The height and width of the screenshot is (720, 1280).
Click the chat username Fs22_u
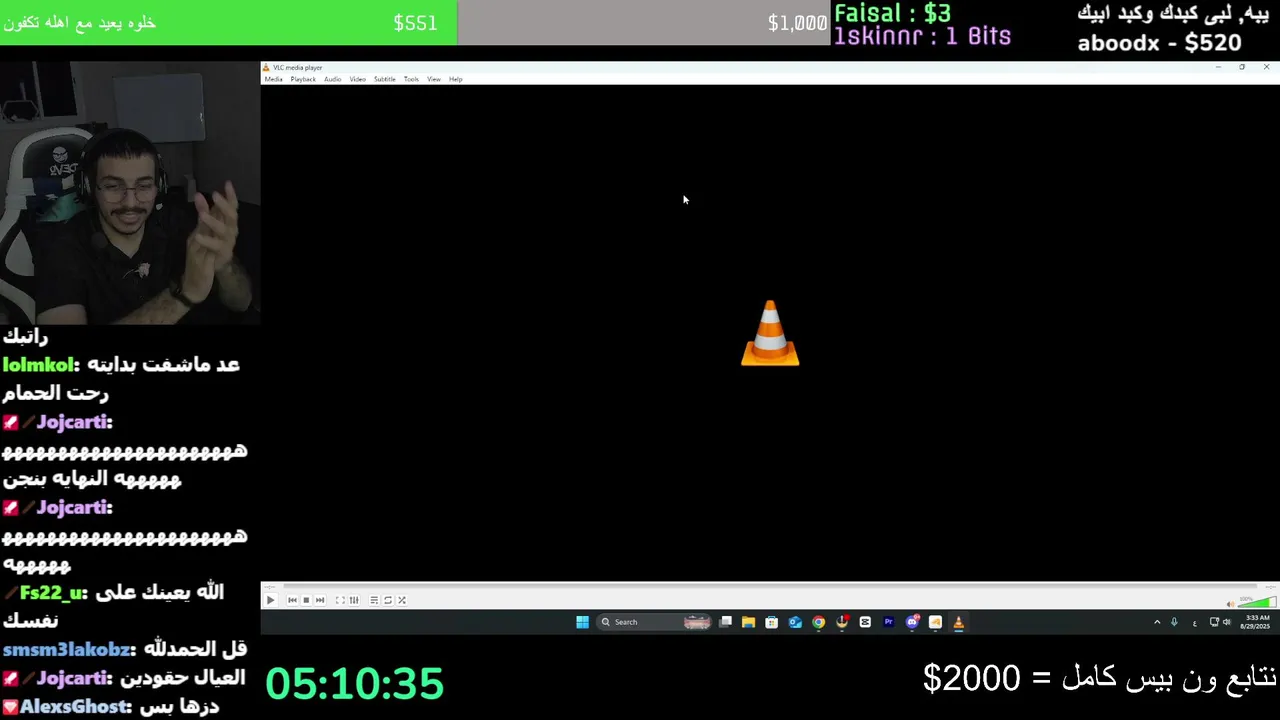point(51,592)
